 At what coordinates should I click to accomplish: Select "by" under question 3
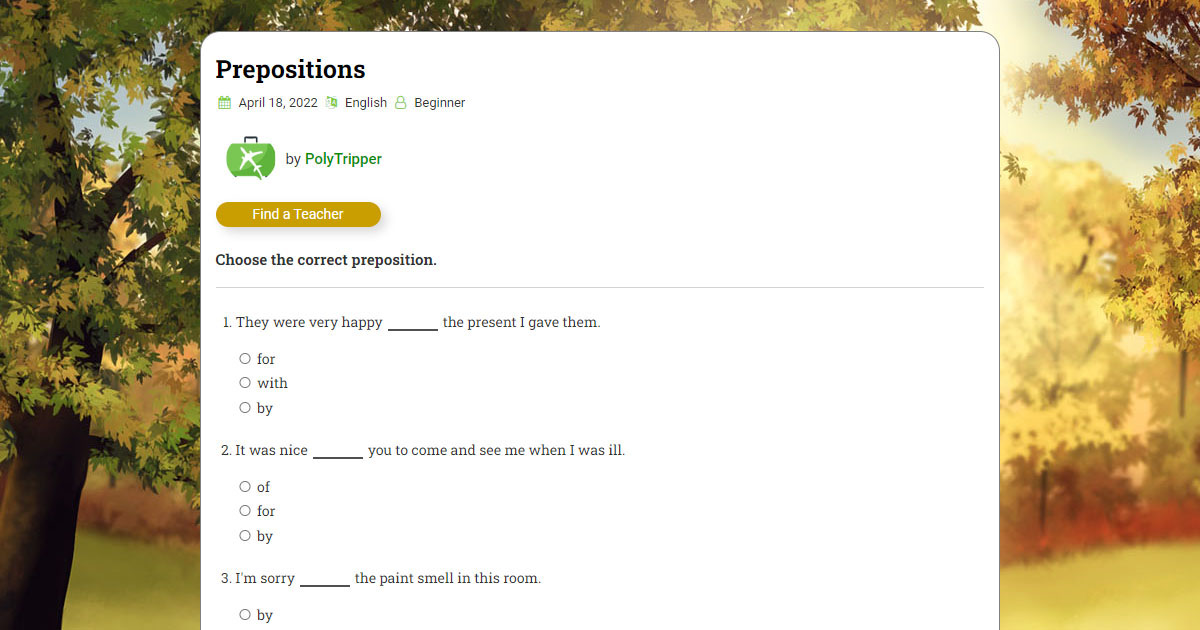(x=245, y=614)
